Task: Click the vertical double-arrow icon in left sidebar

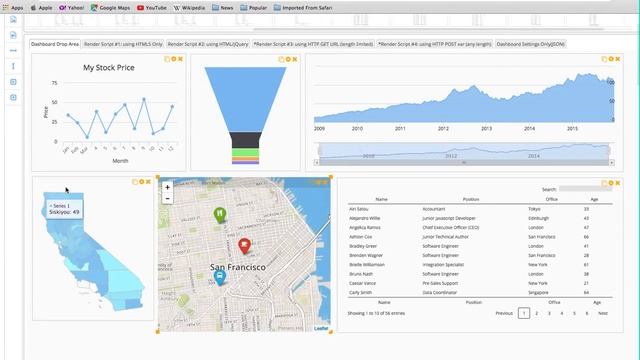Action: [13, 66]
